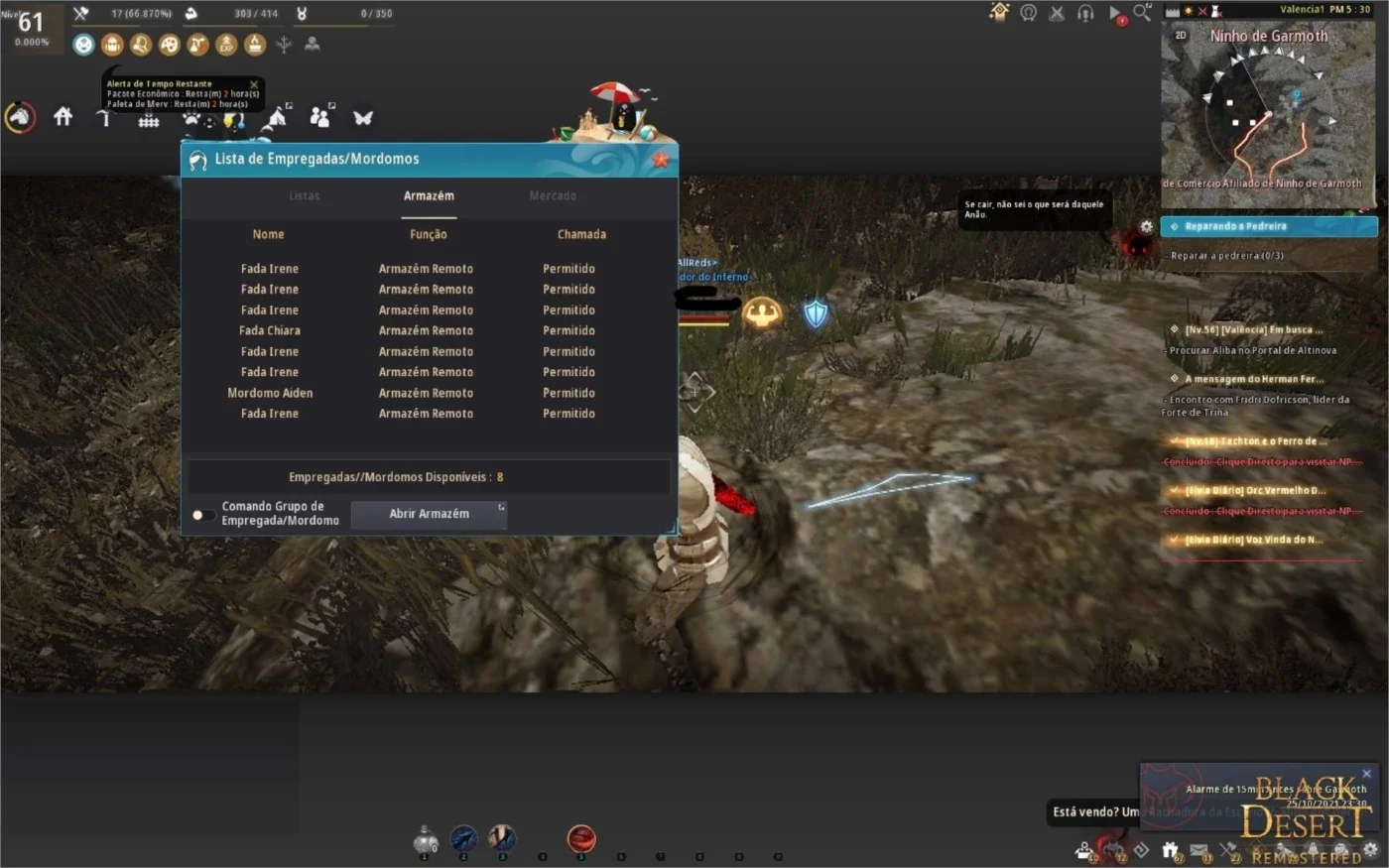Screen dimensions: 1389x868
Task: Click the Função column header
Action: click(429, 235)
